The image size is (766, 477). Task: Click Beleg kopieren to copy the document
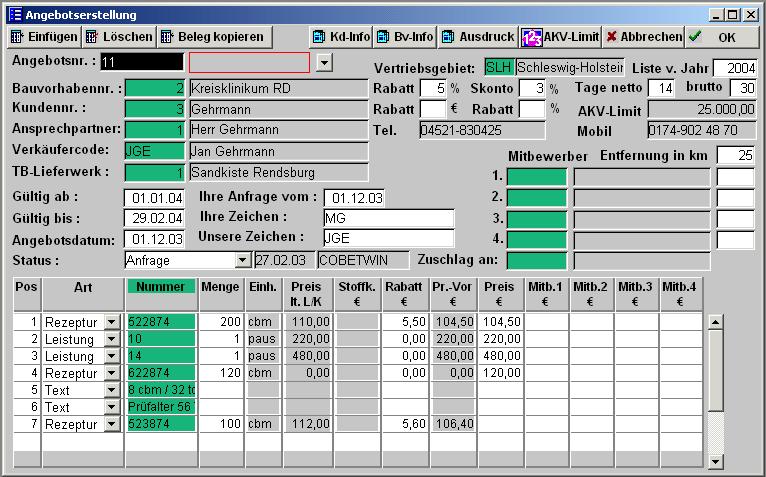click(213, 37)
